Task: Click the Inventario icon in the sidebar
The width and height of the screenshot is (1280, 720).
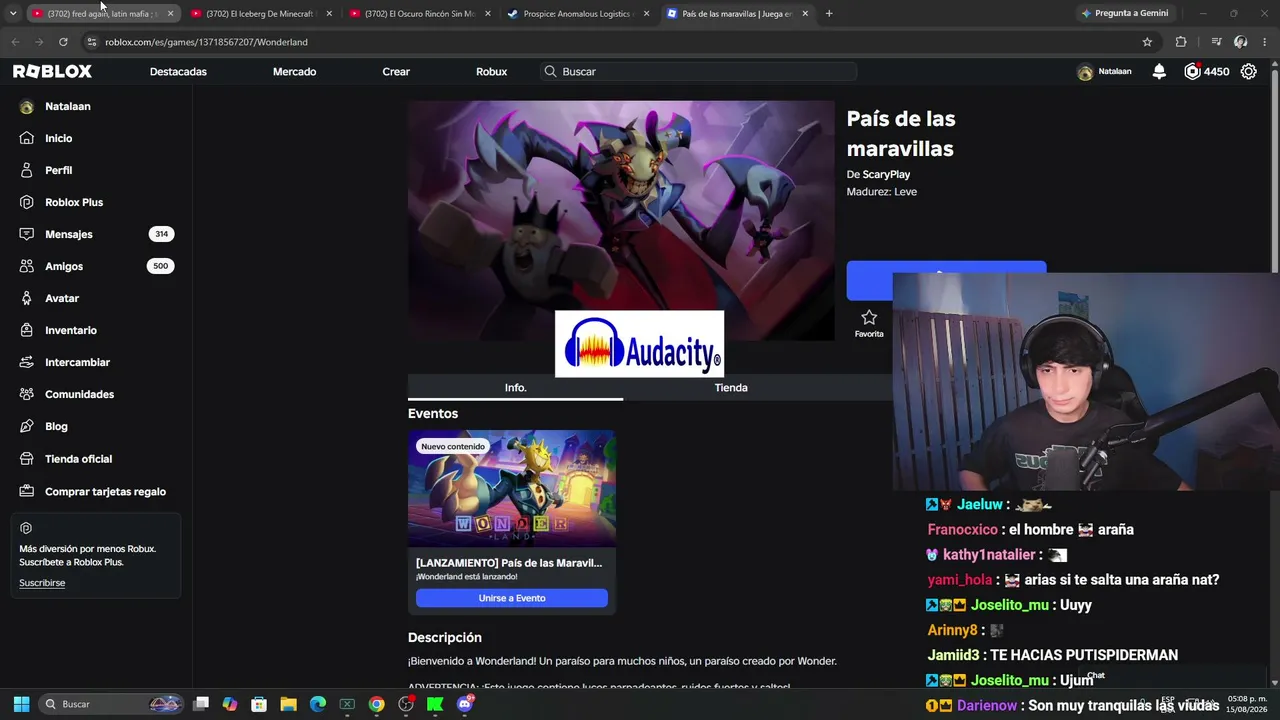Action: (x=27, y=330)
